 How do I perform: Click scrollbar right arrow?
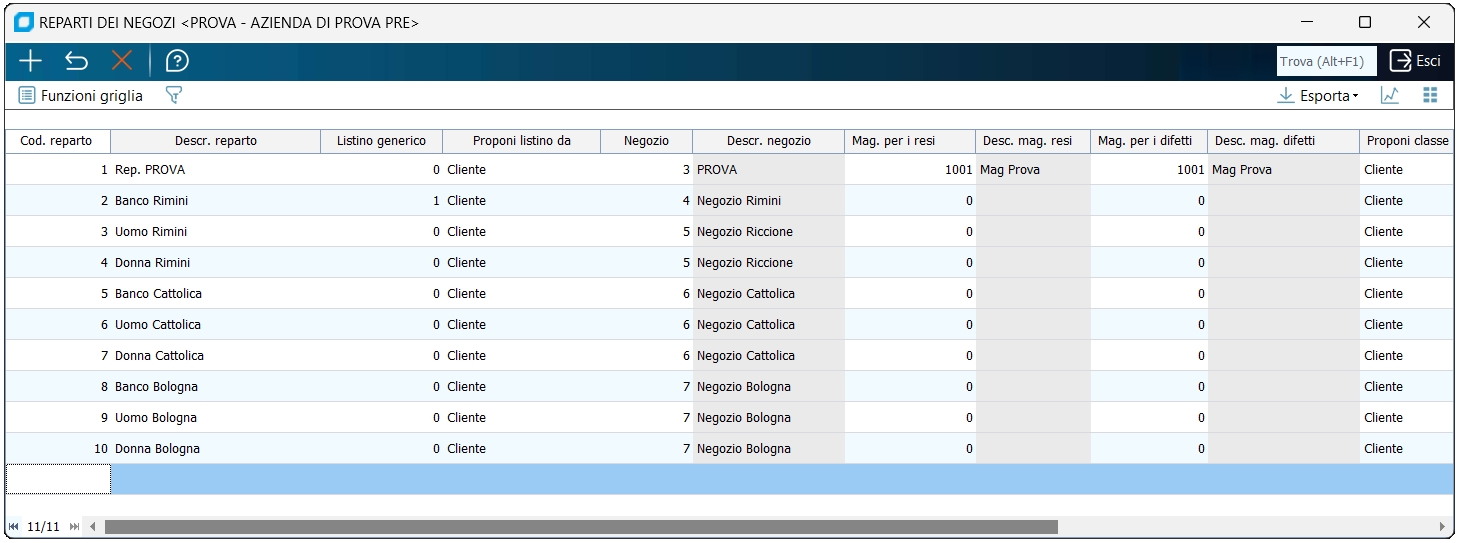point(1442,526)
